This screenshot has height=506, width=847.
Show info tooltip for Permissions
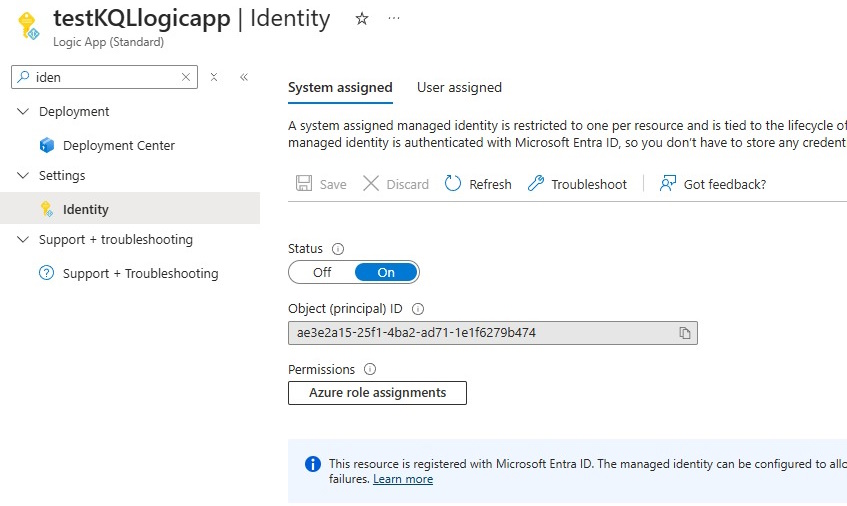coord(370,369)
